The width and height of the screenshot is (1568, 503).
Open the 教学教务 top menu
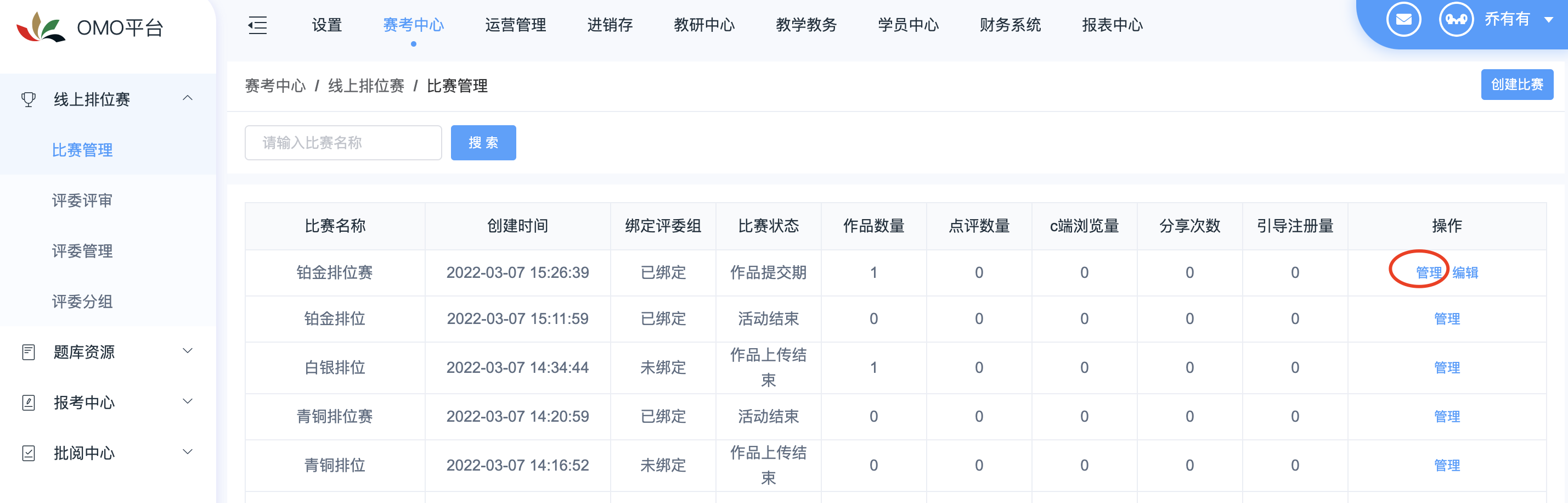[806, 25]
